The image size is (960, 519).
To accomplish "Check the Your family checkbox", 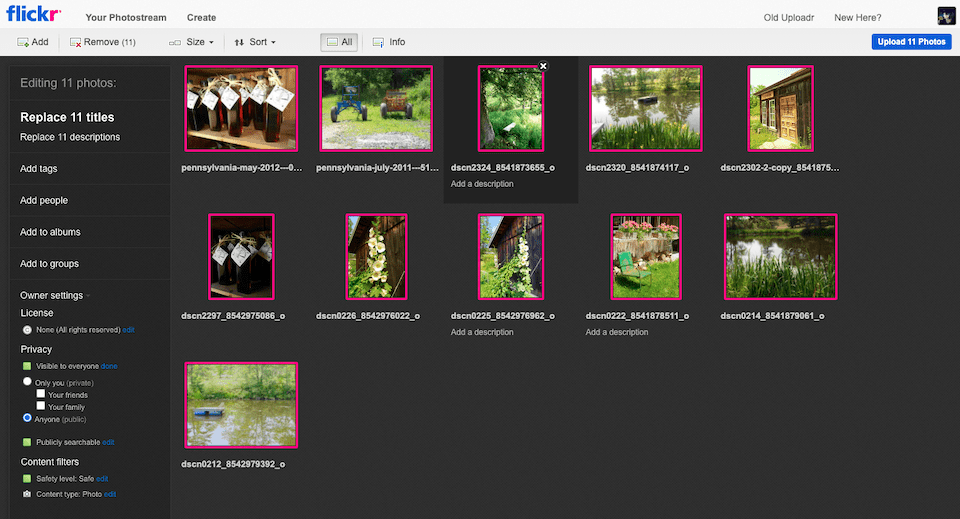I will (41, 406).
